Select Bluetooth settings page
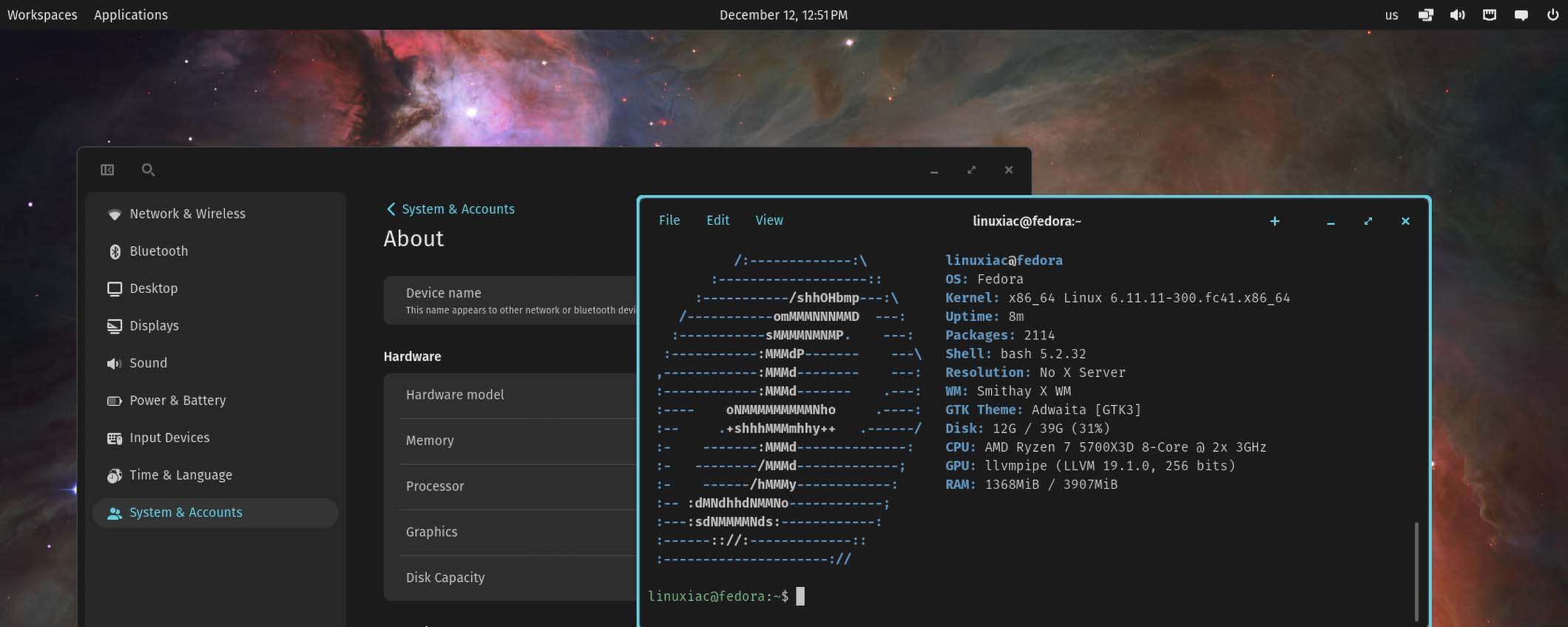This screenshot has height=627, width=1568. (x=215, y=251)
